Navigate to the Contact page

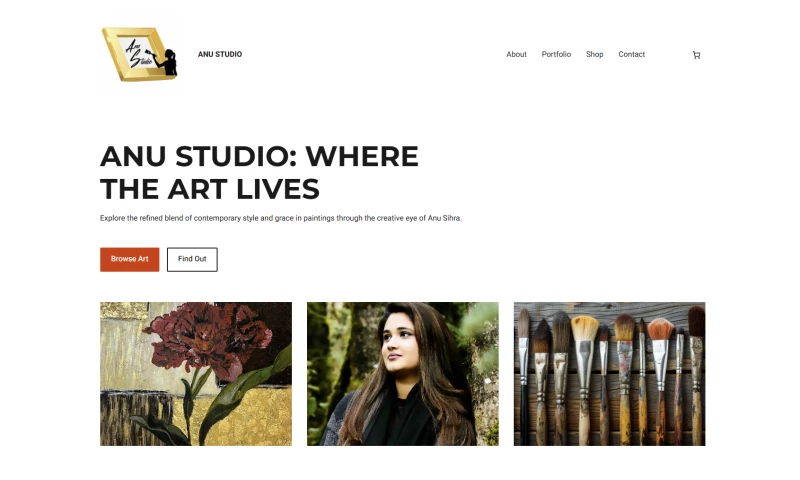click(x=631, y=54)
